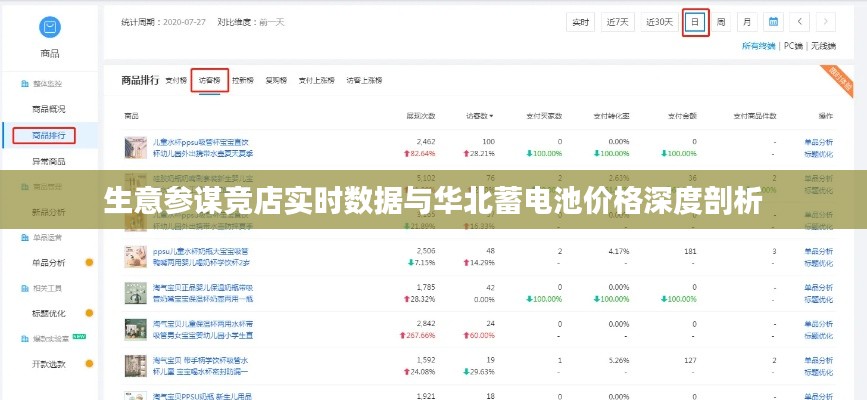Click 标题优化 for the 1,592 views row
This screenshot has width=867, height=400.
818,372
